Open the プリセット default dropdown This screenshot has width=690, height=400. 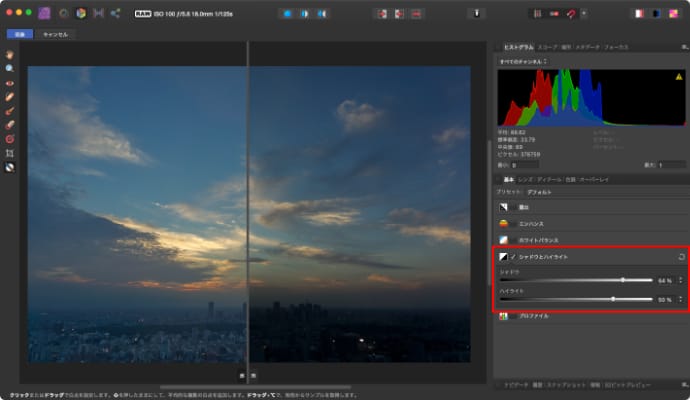540,190
